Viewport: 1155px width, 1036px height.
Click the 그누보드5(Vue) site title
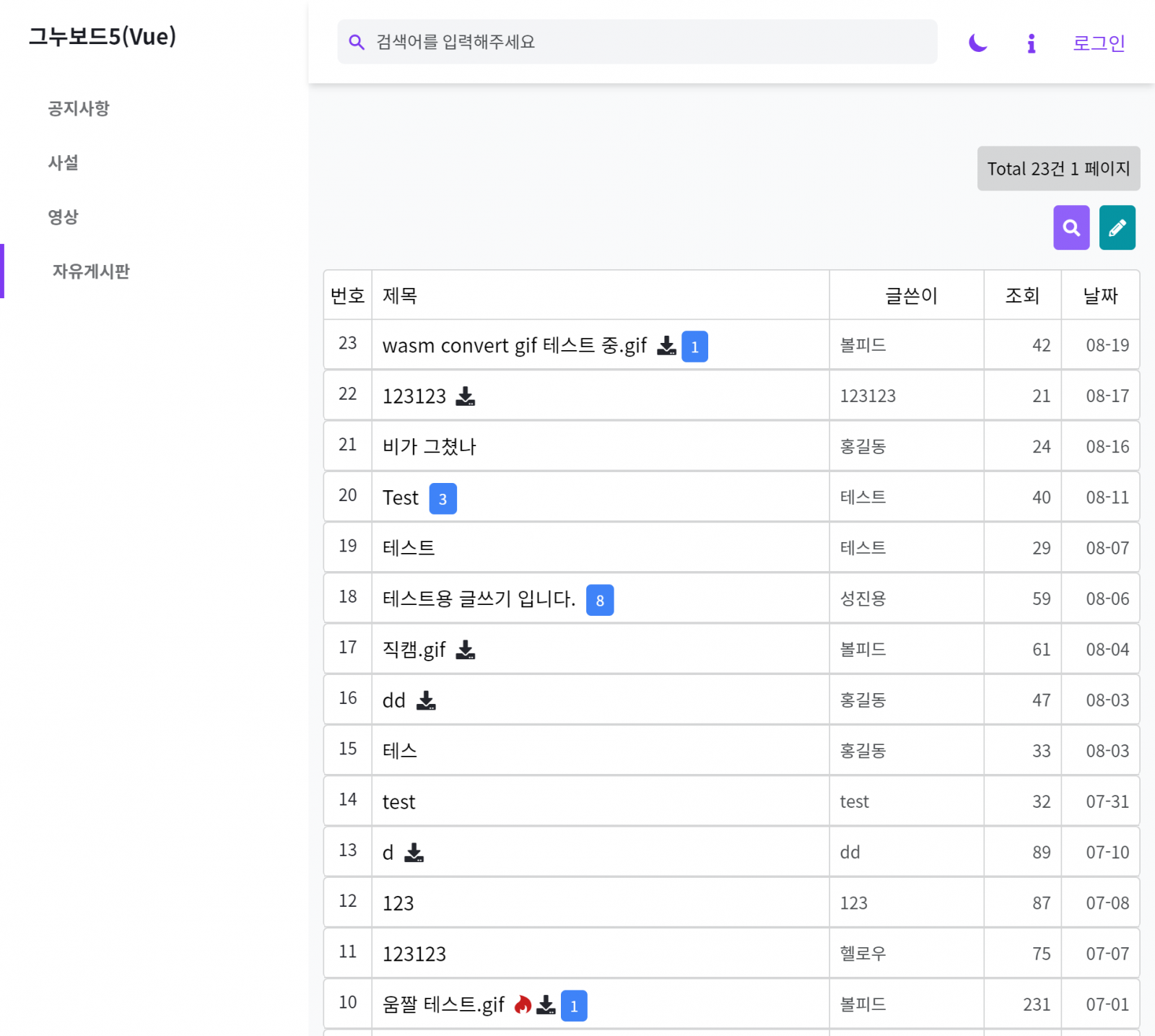[103, 36]
